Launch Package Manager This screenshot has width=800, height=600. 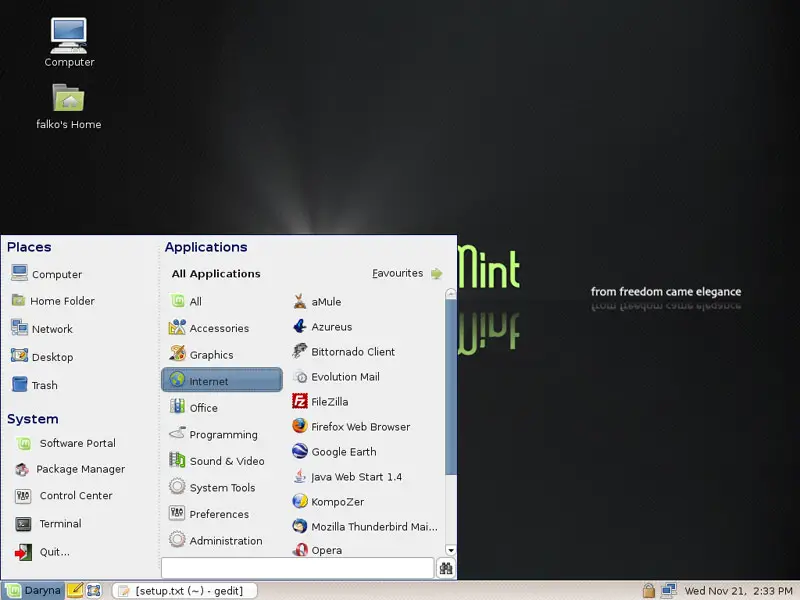[x=70, y=469]
